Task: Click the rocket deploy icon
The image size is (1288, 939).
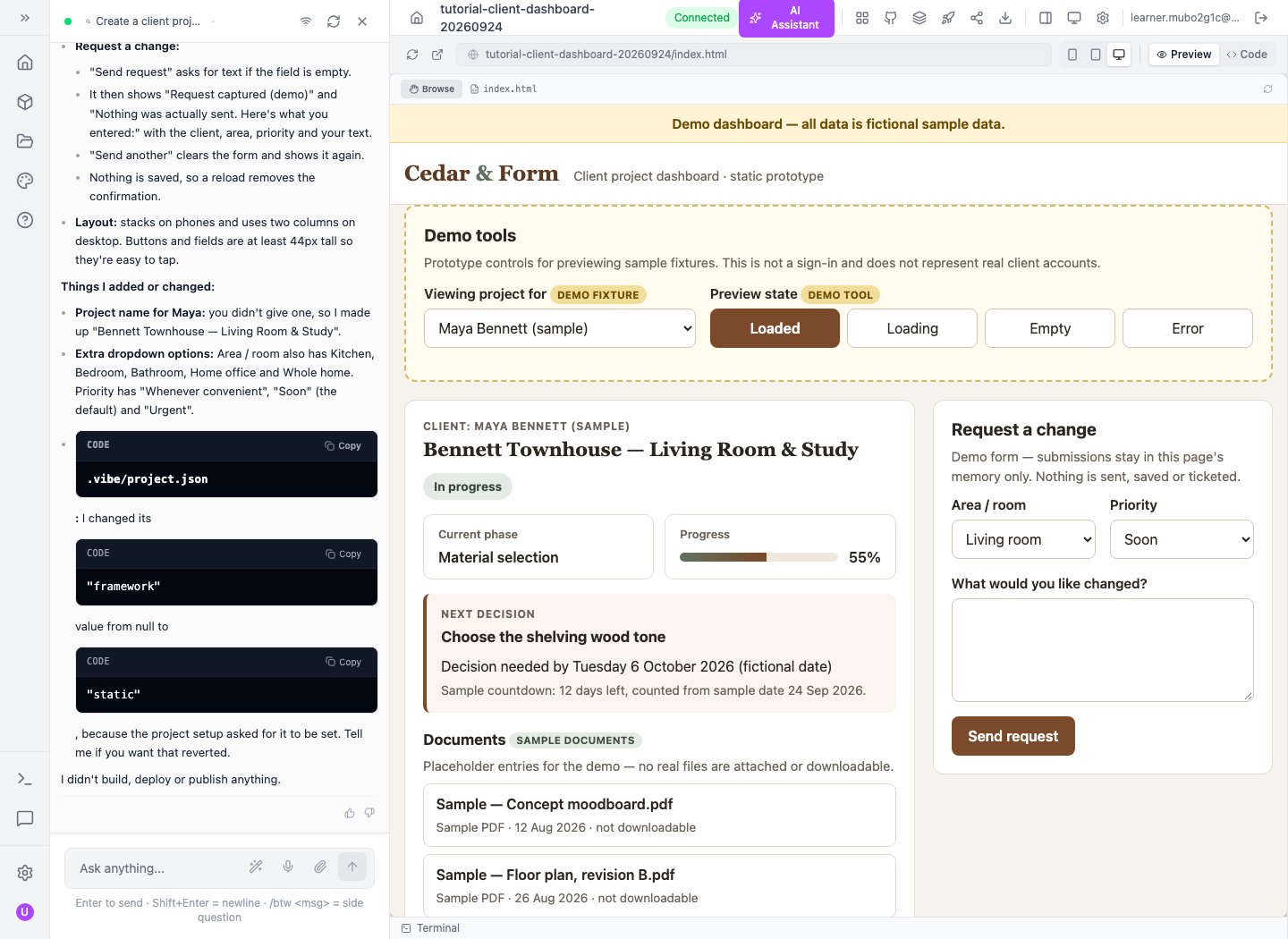Action: 948,18
